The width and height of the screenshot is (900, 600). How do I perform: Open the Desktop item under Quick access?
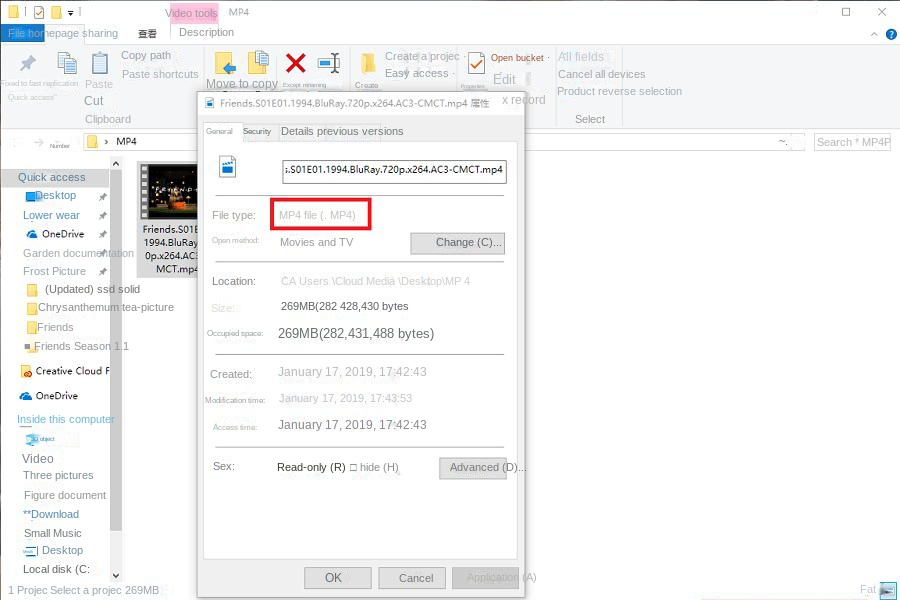51,196
